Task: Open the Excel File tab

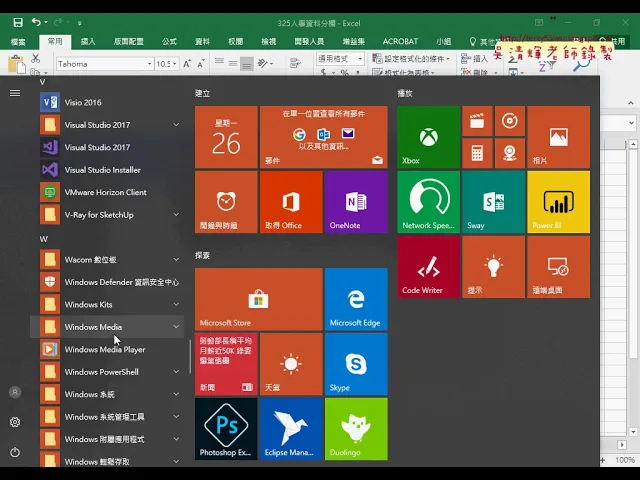Action: 18,42
